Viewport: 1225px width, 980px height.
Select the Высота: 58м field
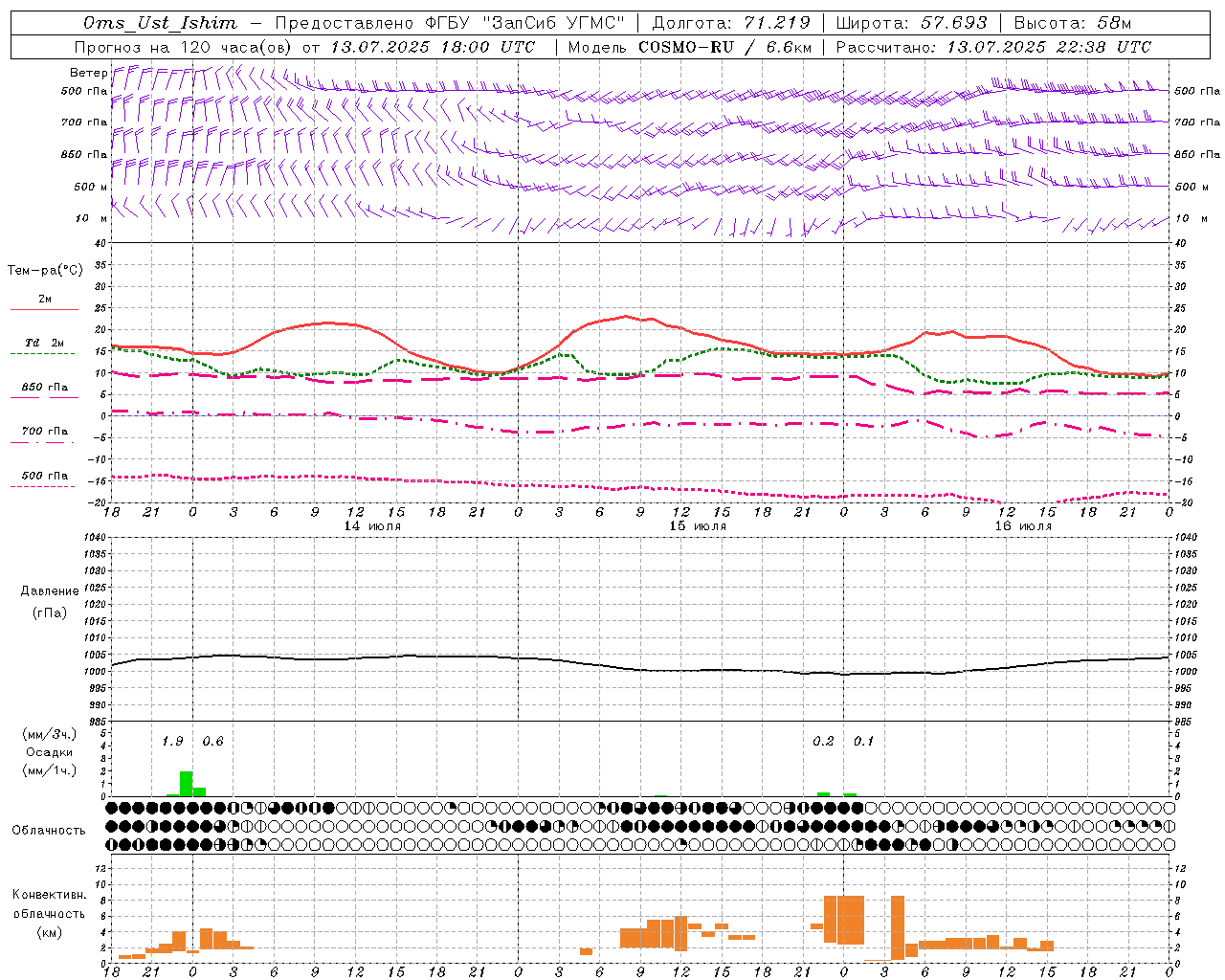[x=1073, y=23]
